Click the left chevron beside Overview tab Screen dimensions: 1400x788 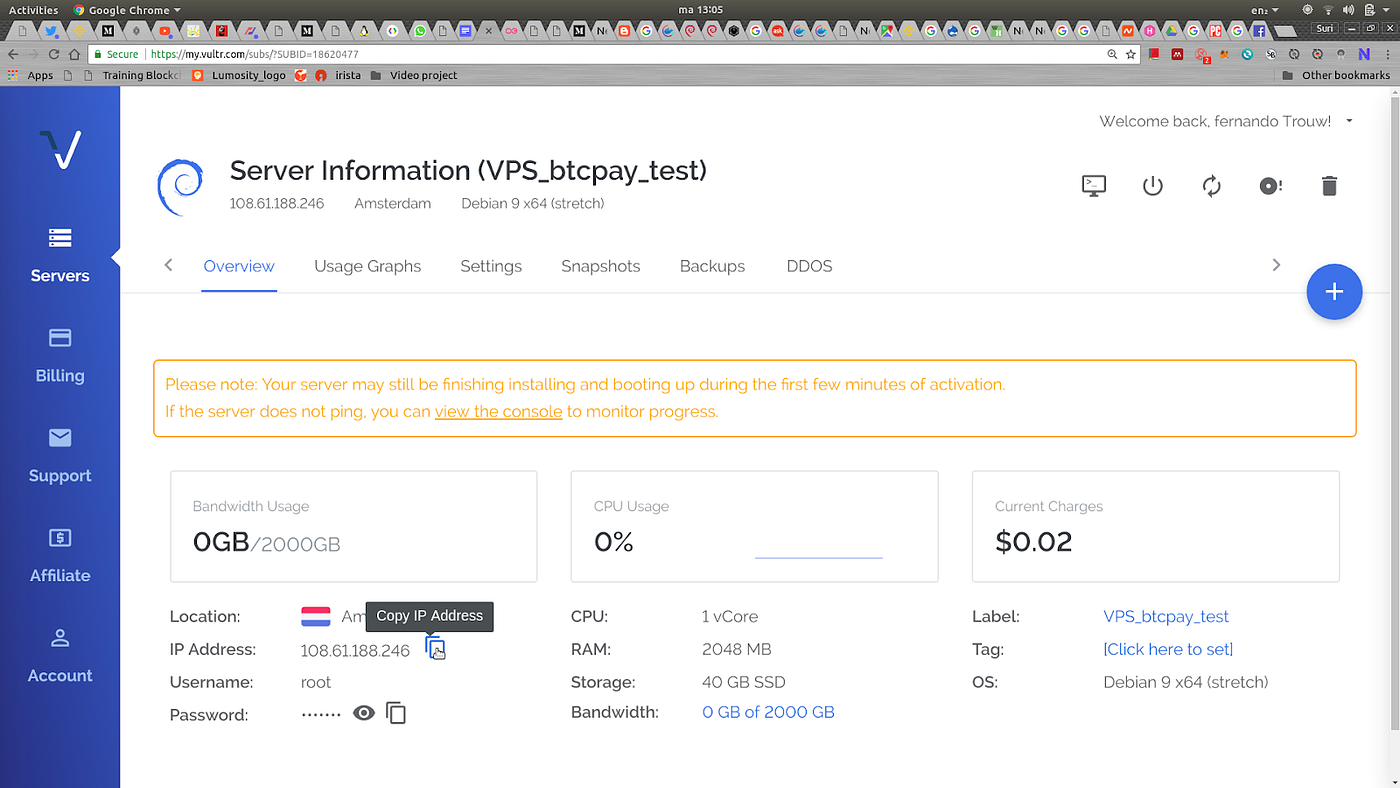[167, 265]
